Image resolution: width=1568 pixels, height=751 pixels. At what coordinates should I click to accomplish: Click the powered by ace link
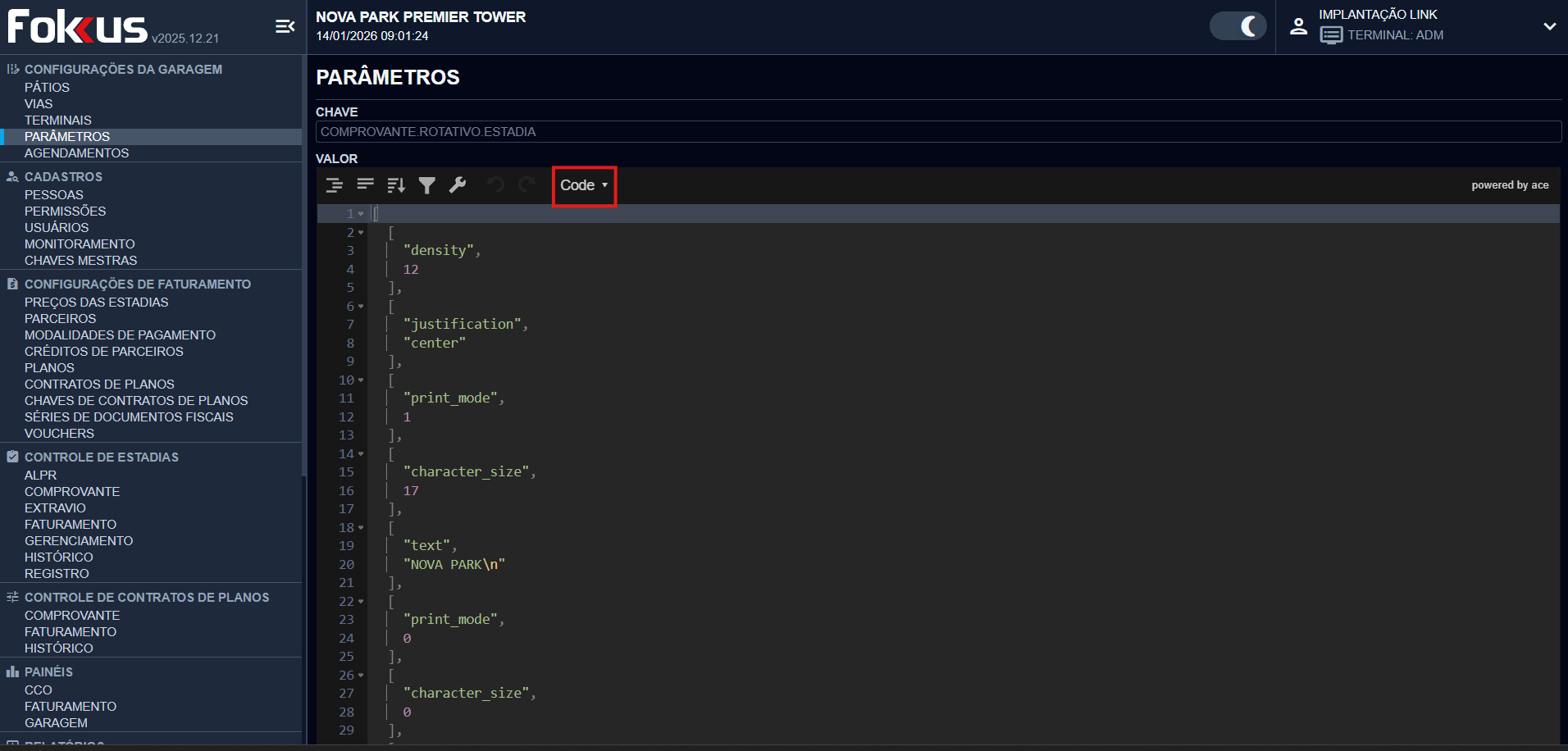(1510, 185)
